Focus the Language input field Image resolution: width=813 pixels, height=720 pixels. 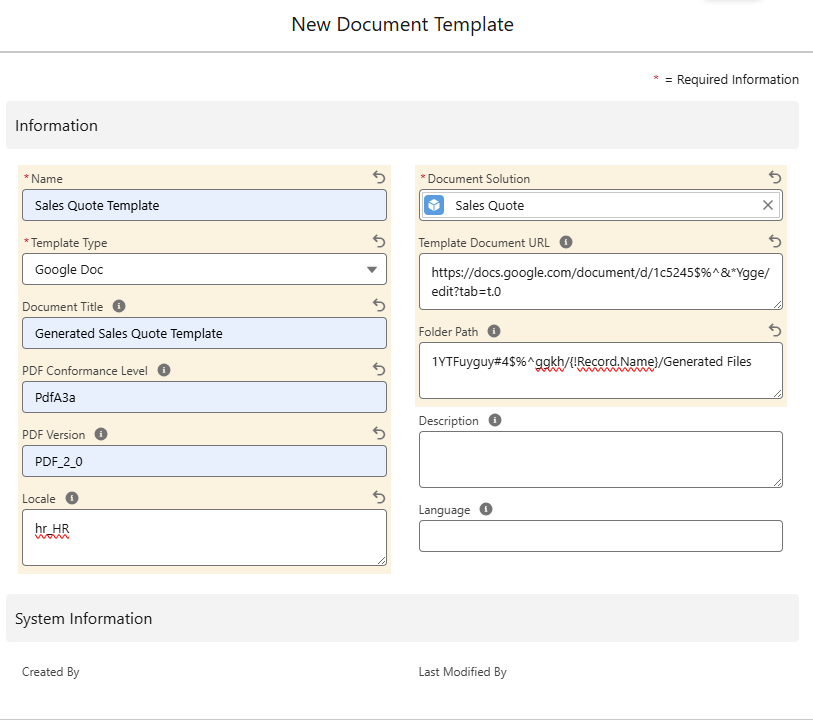(x=600, y=536)
